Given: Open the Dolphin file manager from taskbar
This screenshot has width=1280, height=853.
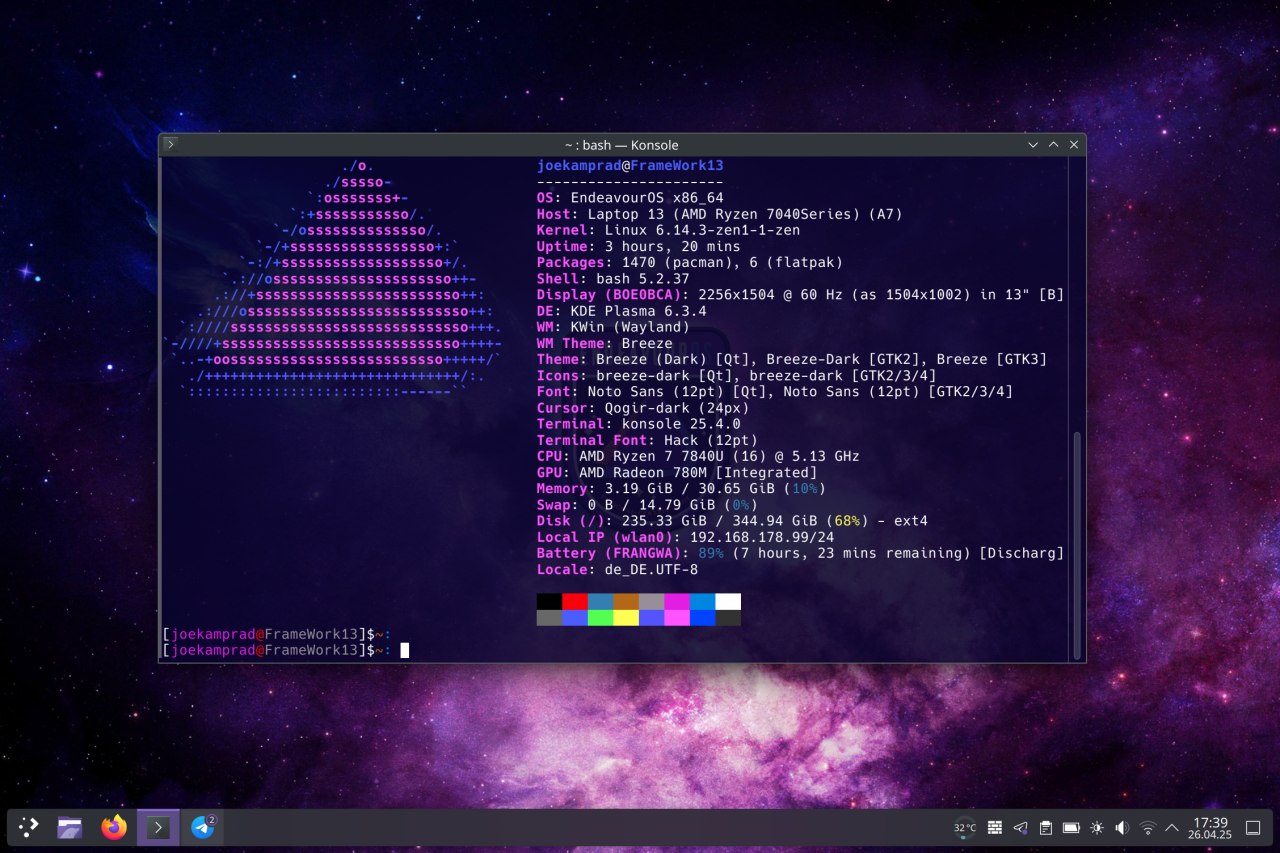Looking at the screenshot, I should 70,827.
